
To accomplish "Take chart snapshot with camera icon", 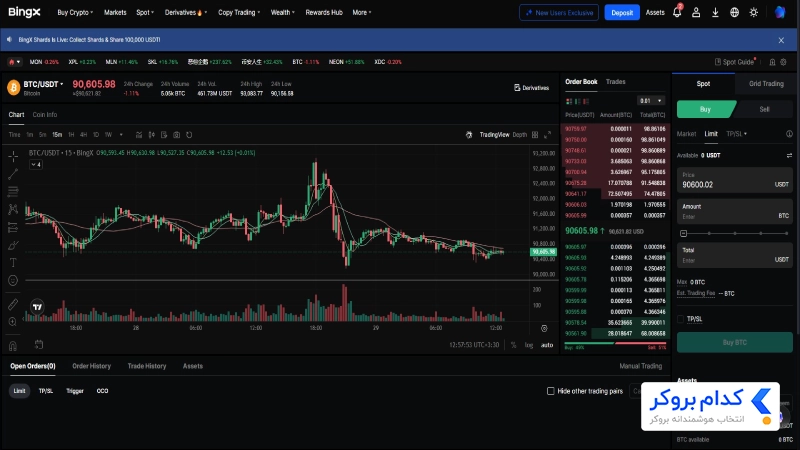I will (x=177, y=135).
